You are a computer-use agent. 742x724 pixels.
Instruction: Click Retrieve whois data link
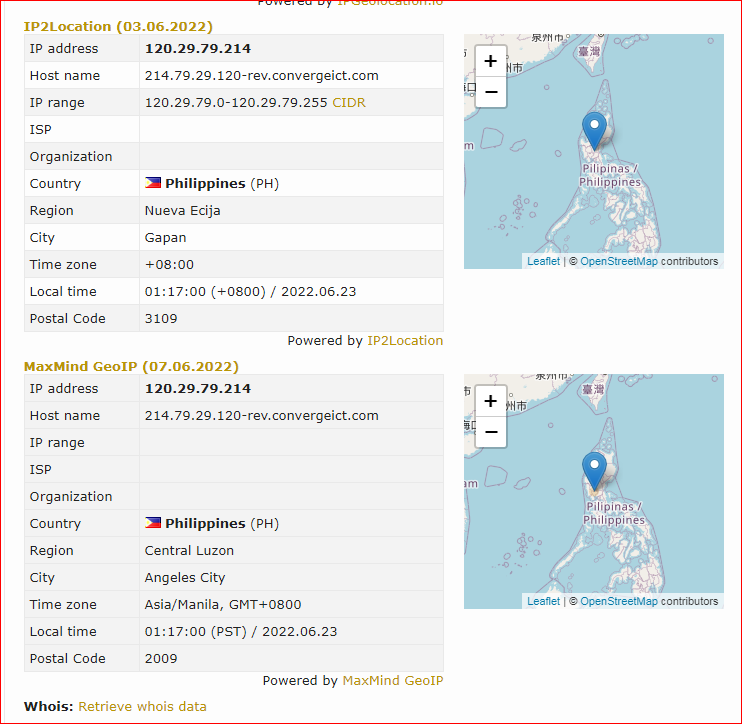(142, 706)
